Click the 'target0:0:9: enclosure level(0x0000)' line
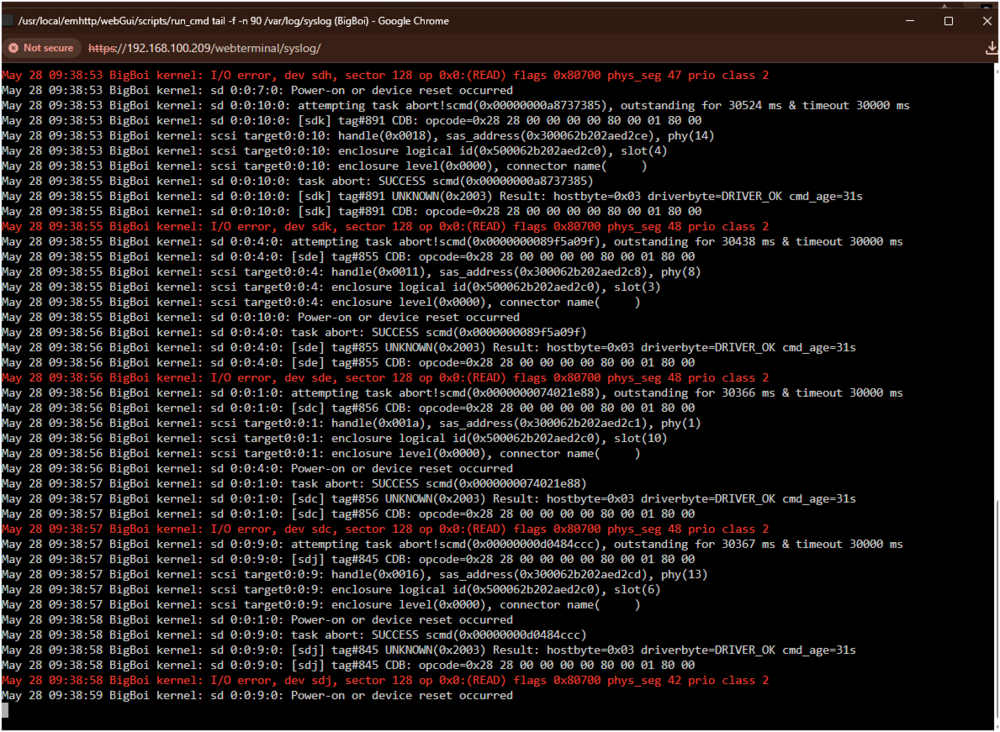 pos(321,604)
